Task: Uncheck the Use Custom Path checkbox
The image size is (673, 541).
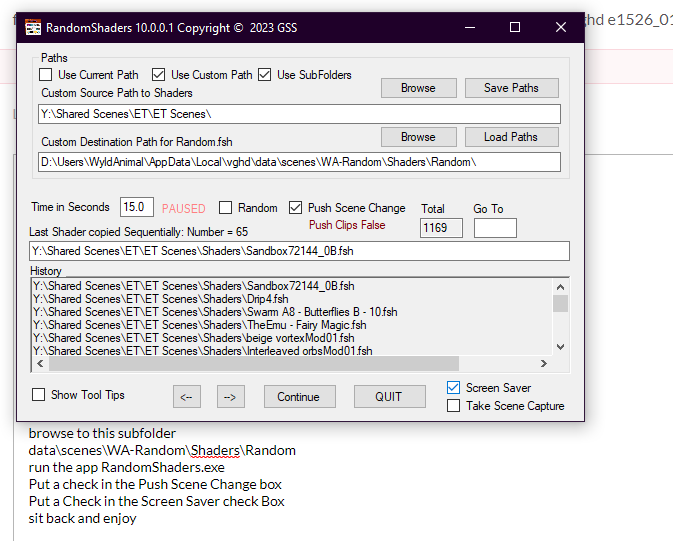Action: pyautogui.click(x=158, y=75)
